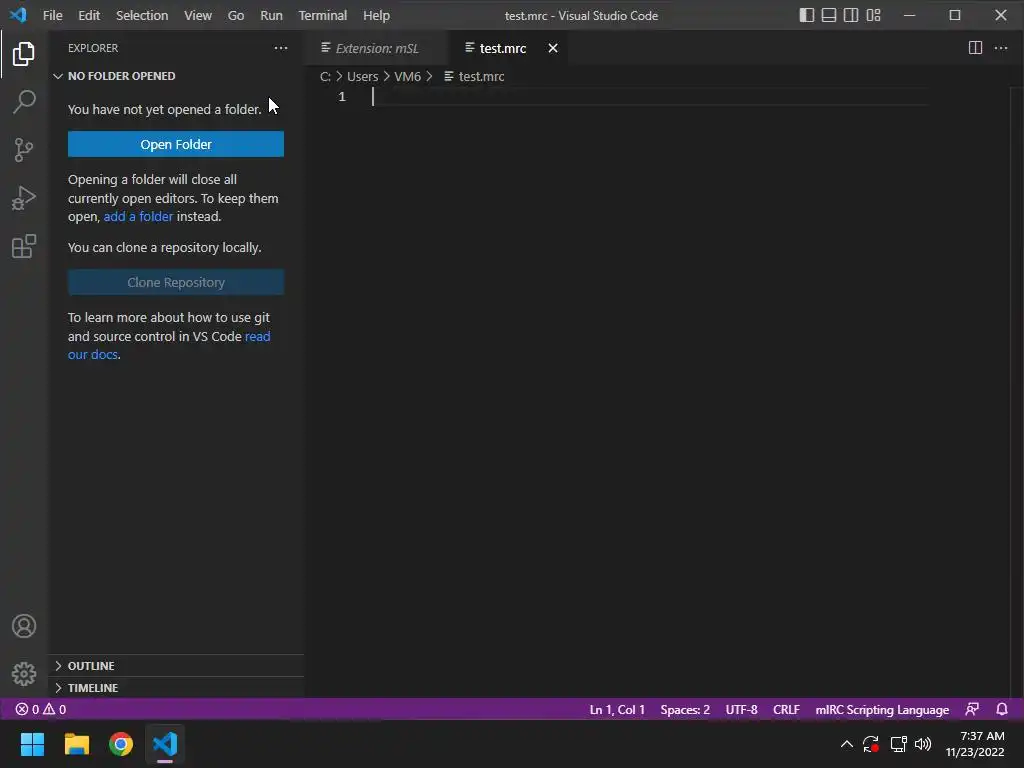Viewport: 1024px width, 768px height.
Task: Change encoding via UTF-8 status item
Action: tap(741, 709)
